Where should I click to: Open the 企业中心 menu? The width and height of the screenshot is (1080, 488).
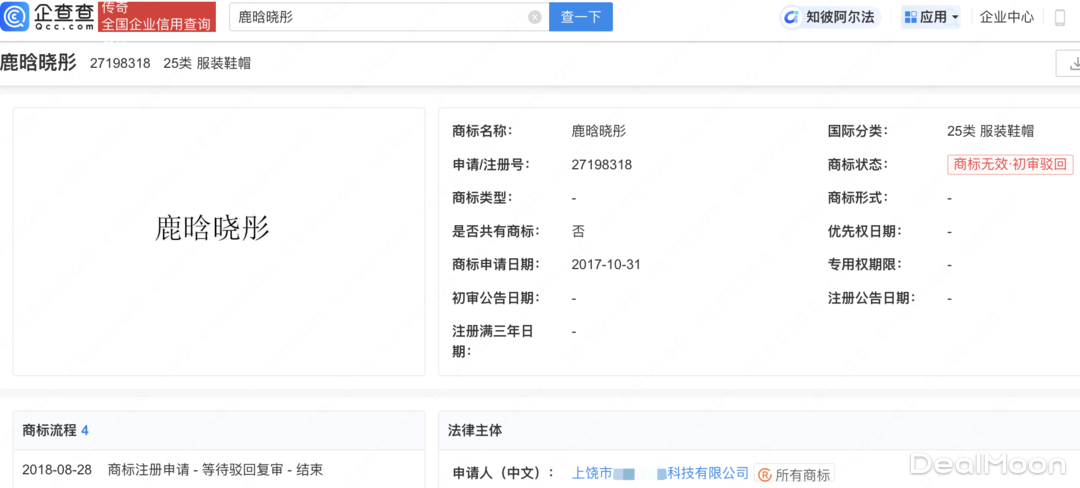click(1006, 17)
